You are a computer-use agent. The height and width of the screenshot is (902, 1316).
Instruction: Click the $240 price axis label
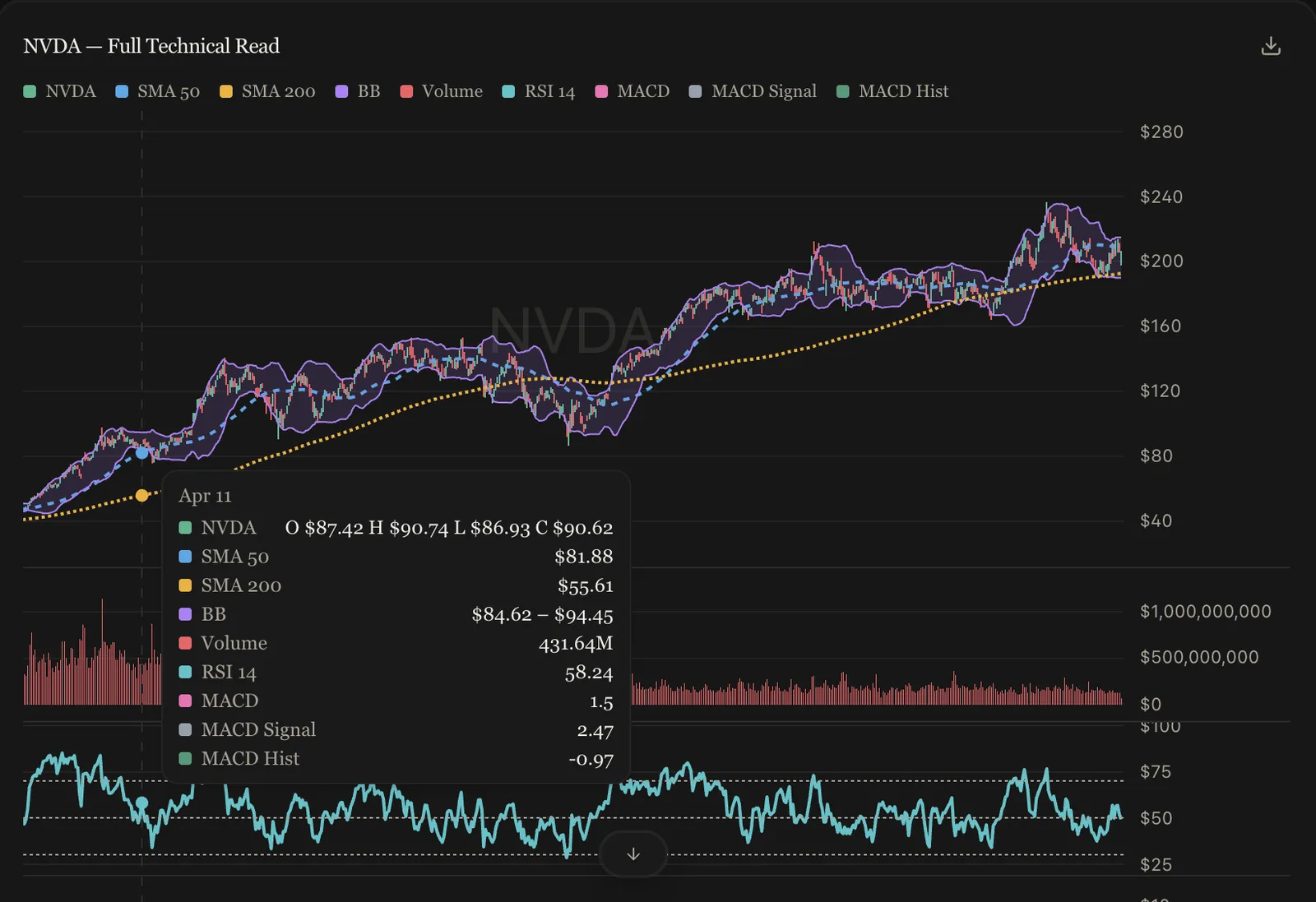pos(1161,197)
